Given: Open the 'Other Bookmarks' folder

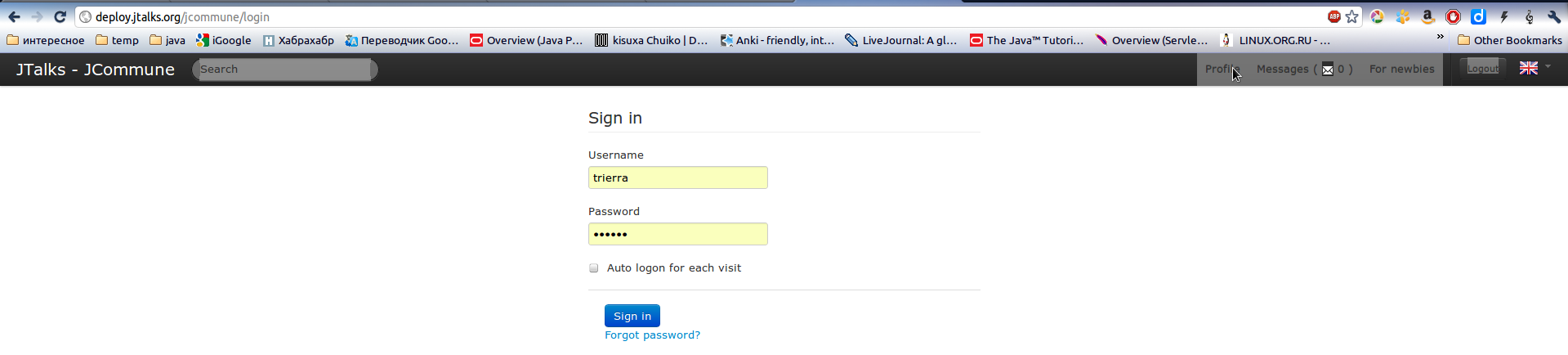Looking at the screenshot, I should [1509, 40].
